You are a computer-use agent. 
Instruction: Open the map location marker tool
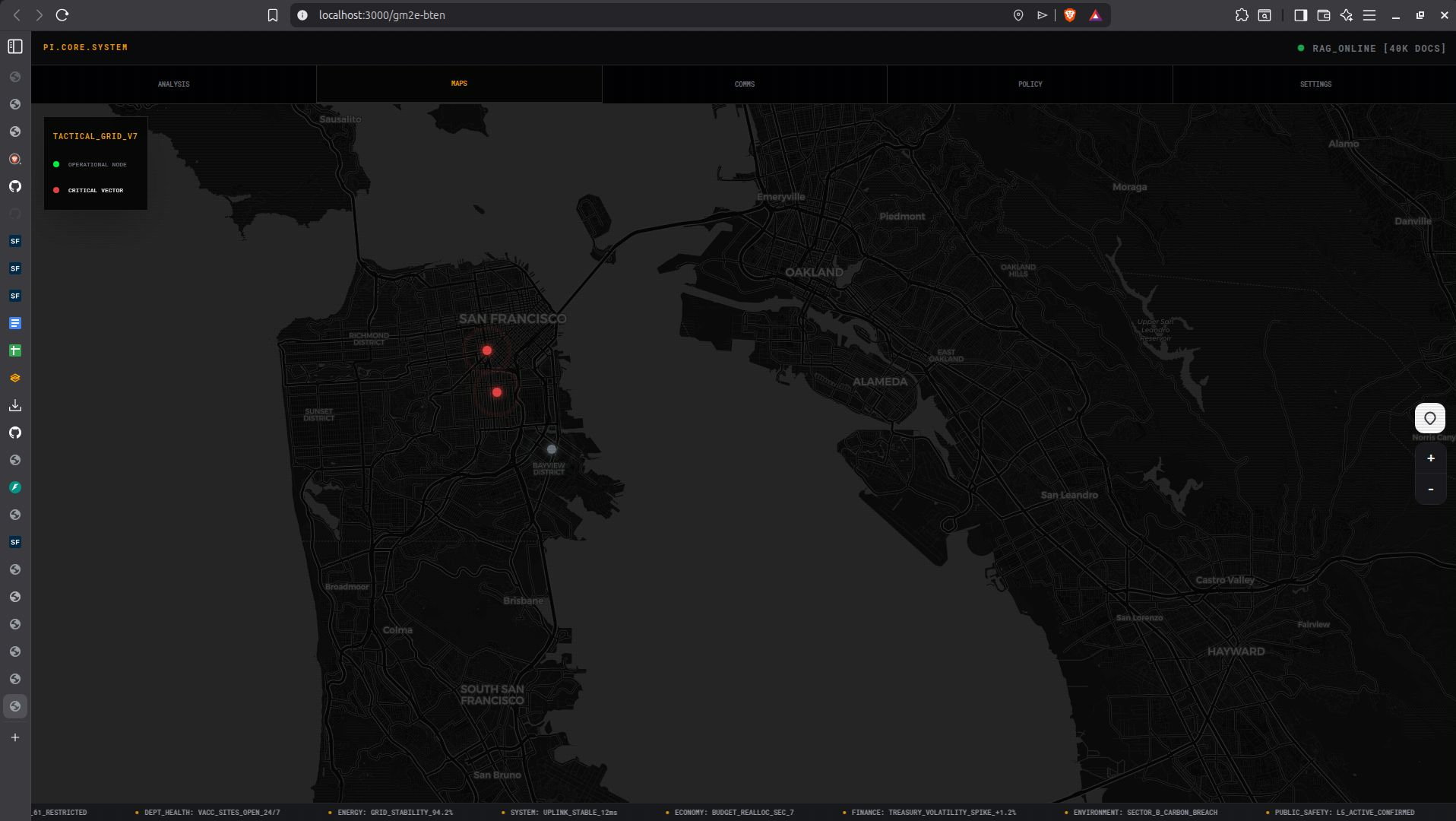pyautogui.click(x=1431, y=418)
